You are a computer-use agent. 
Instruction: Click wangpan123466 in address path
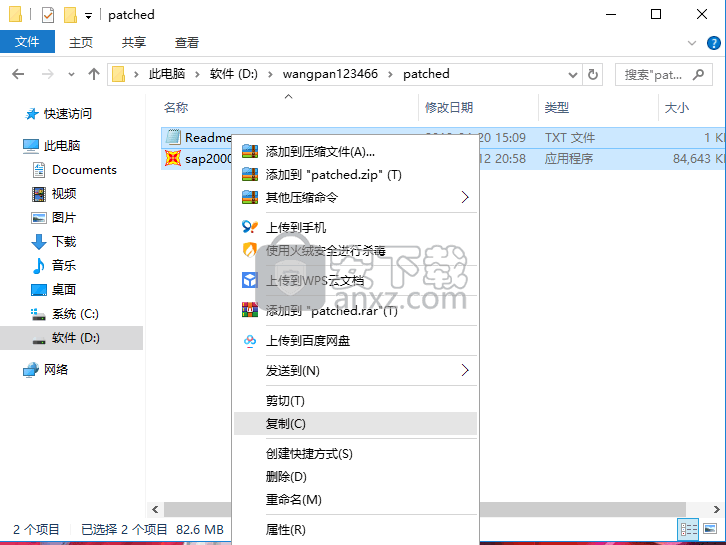click(x=330, y=74)
